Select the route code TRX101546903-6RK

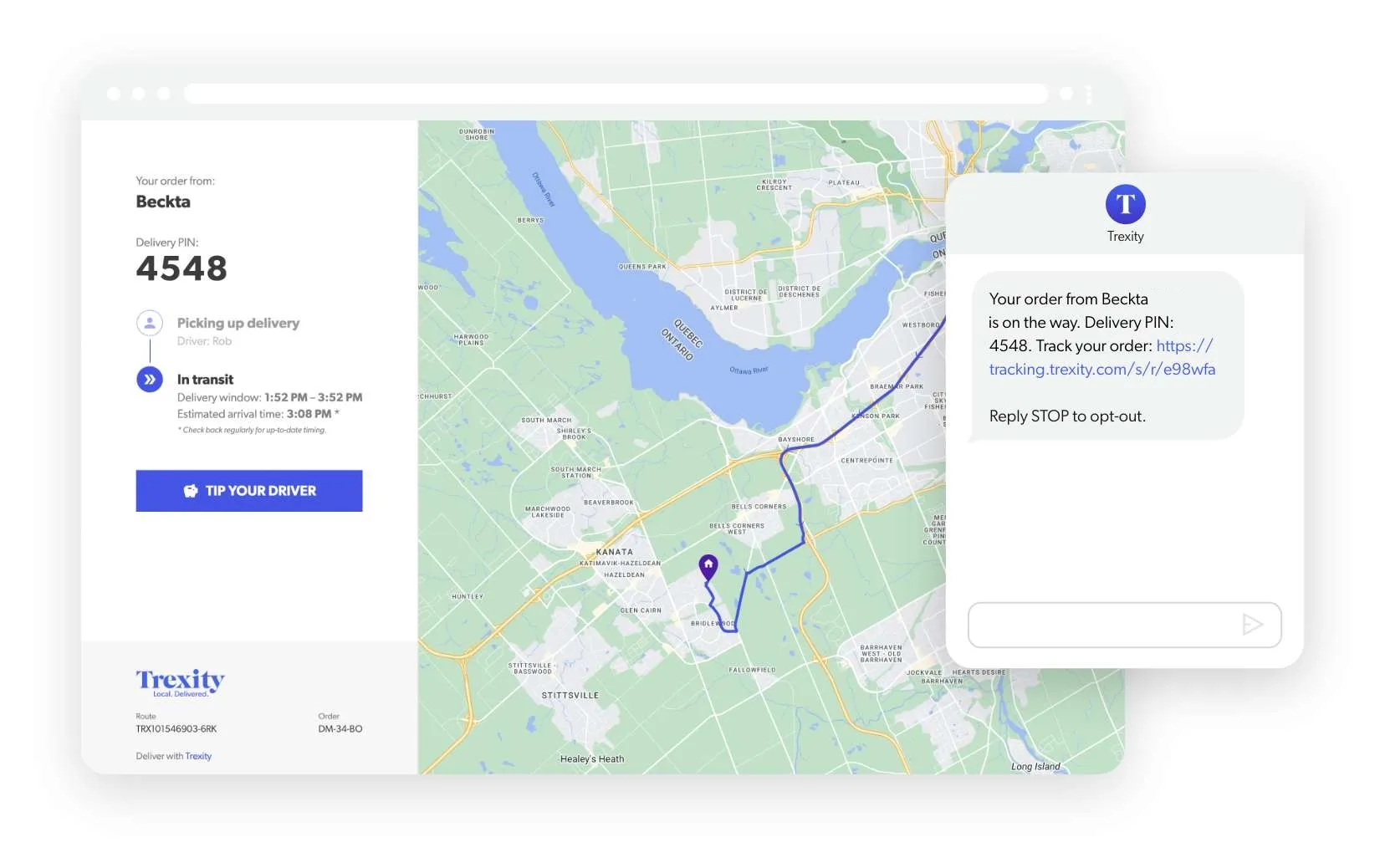click(x=176, y=728)
